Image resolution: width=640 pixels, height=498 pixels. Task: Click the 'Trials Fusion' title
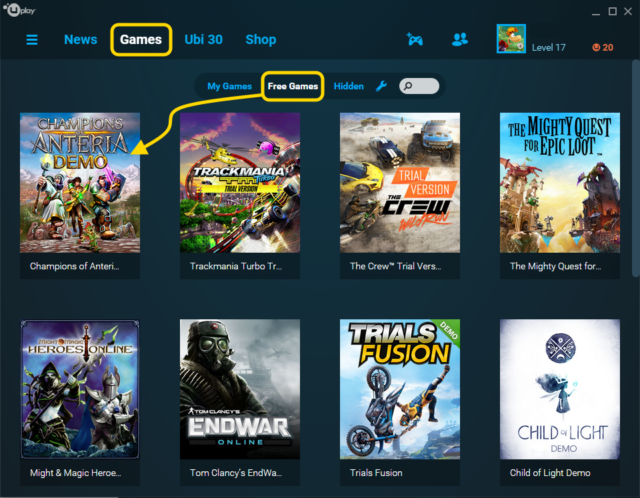376,473
